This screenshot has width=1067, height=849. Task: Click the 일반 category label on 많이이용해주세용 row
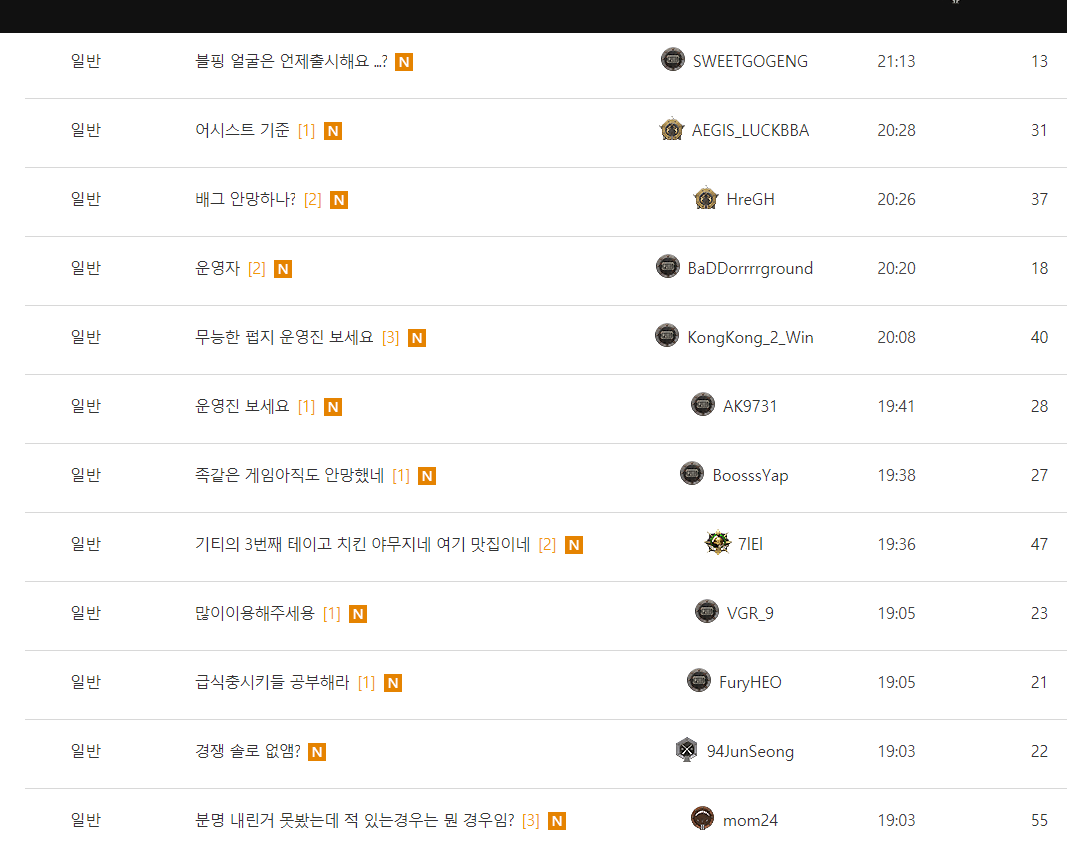point(86,613)
